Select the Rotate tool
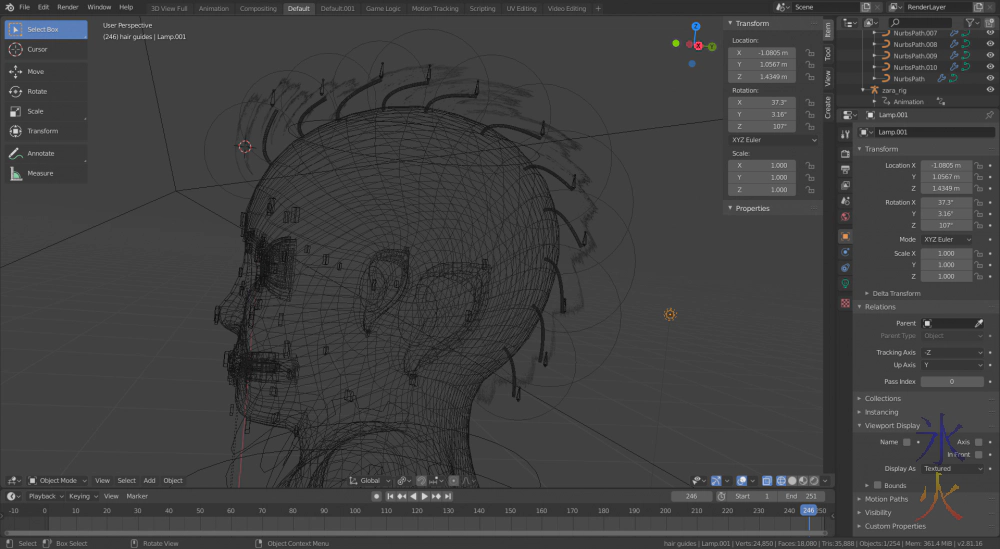Image resolution: width=1000 pixels, height=549 pixels. pyautogui.click(x=46, y=91)
